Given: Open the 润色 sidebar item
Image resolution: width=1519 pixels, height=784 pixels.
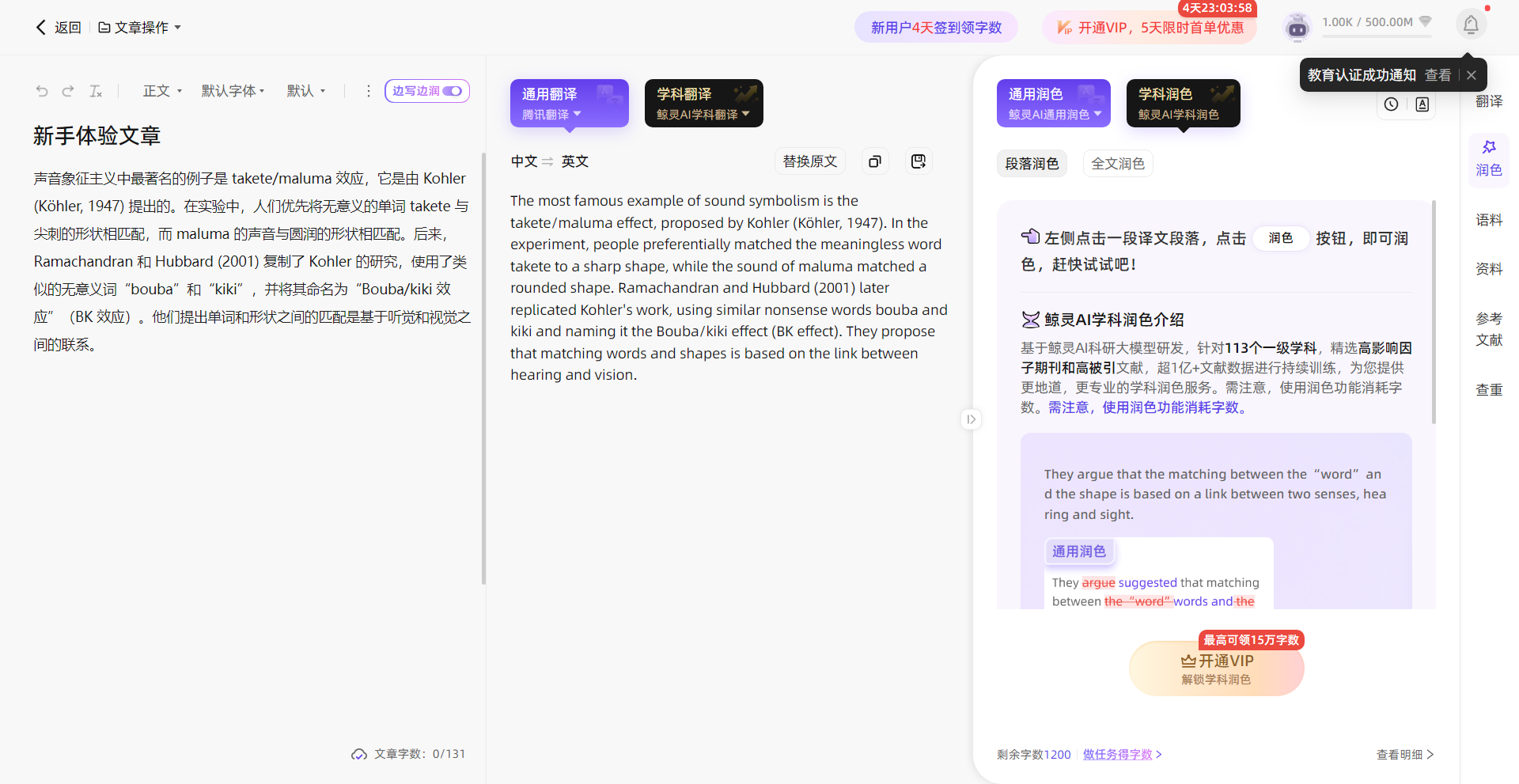Looking at the screenshot, I should [1489, 160].
